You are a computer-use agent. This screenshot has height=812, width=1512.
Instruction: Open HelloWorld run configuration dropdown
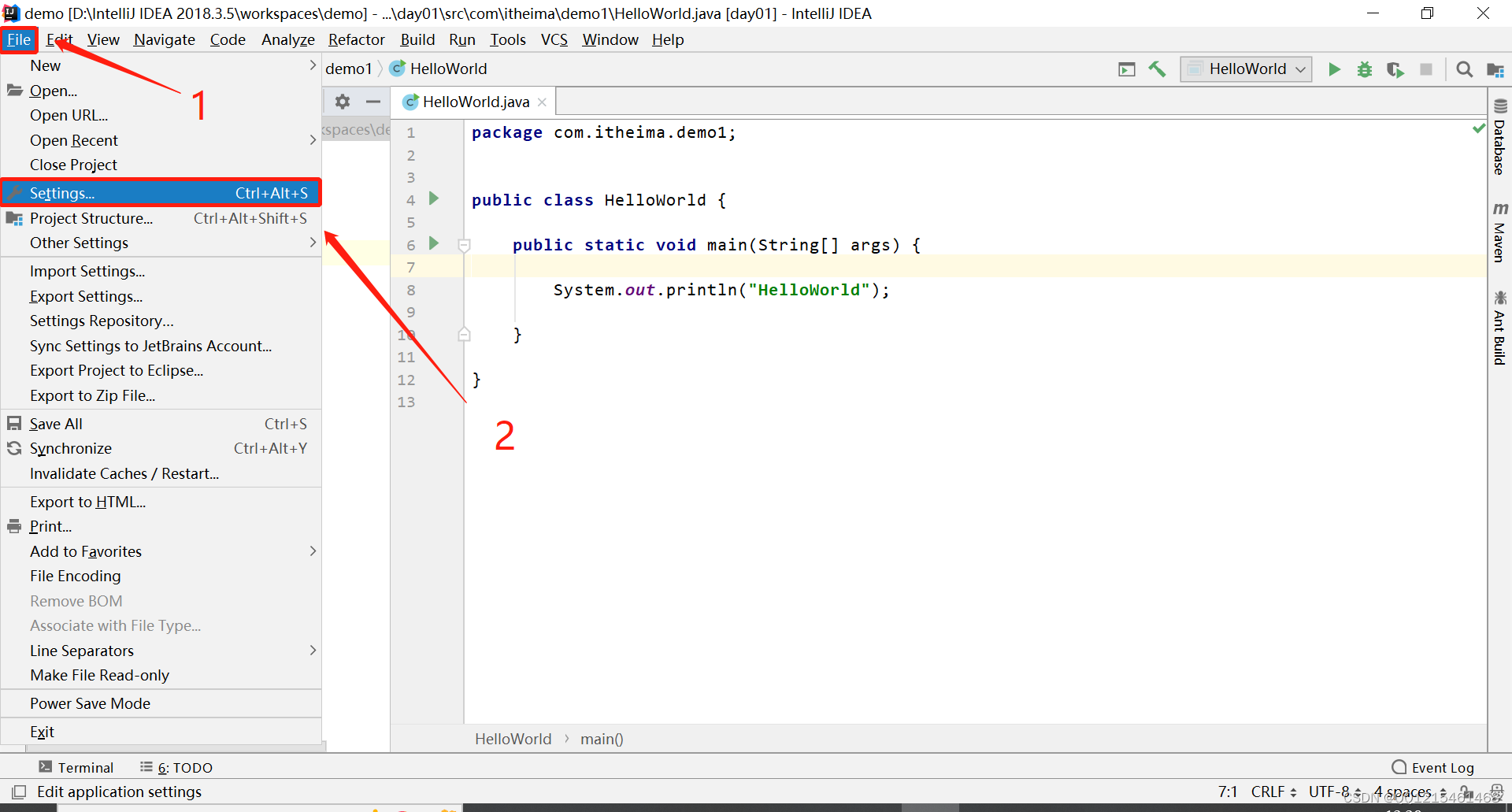tap(1246, 69)
